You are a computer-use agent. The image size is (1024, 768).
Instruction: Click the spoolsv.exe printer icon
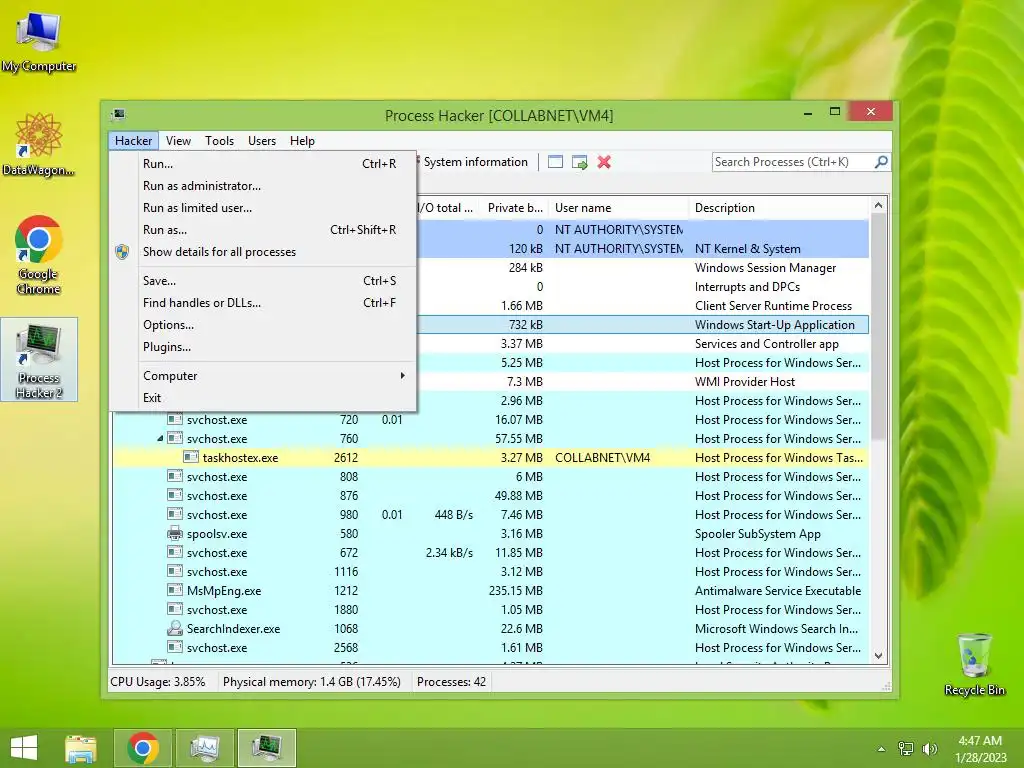[x=174, y=534]
